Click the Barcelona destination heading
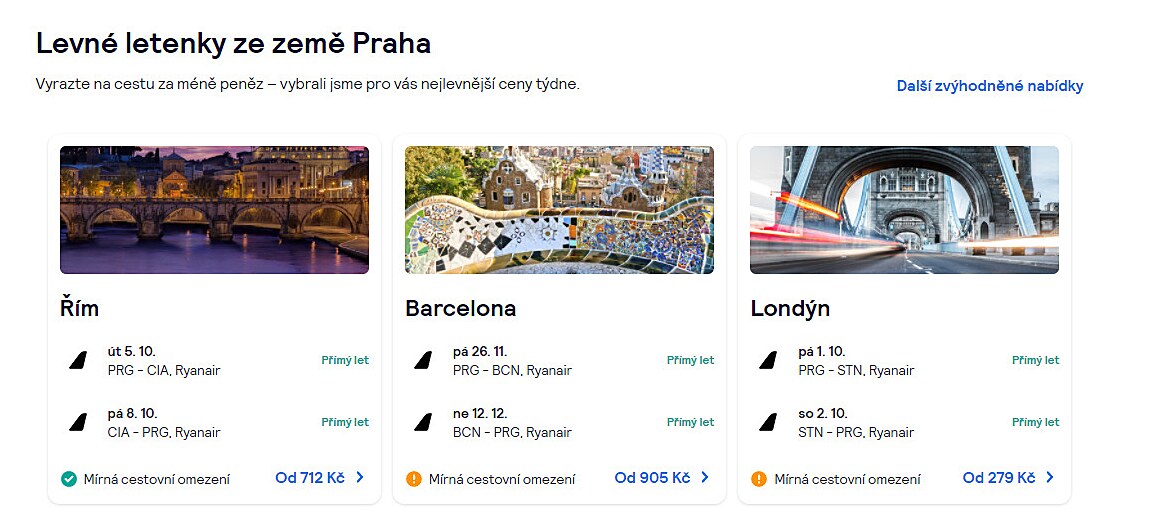 460,308
